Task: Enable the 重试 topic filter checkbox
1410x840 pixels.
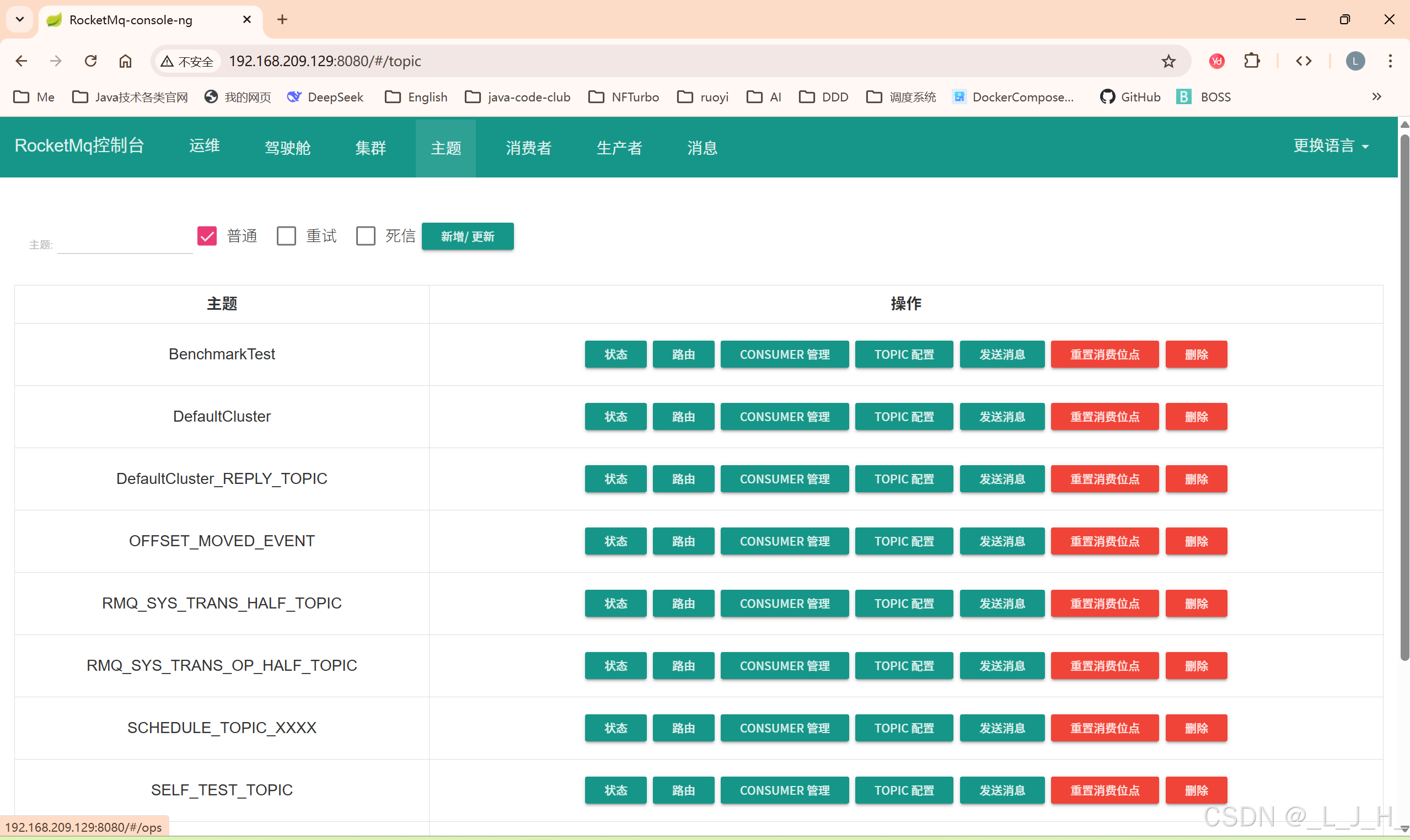Action: (x=287, y=235)
